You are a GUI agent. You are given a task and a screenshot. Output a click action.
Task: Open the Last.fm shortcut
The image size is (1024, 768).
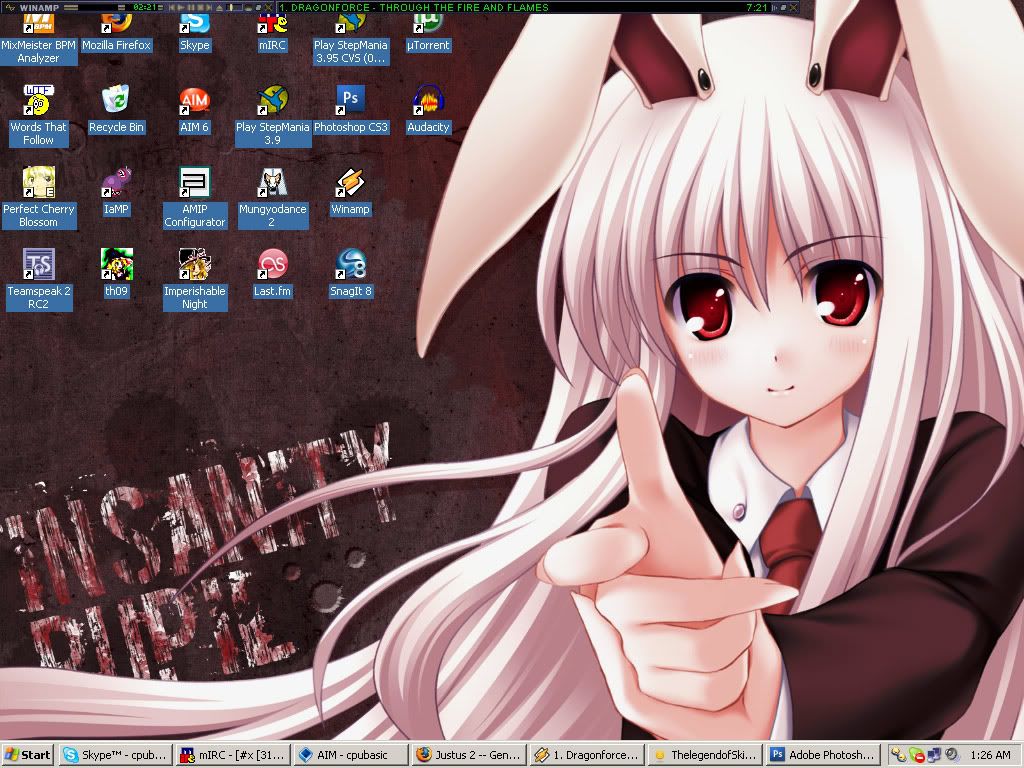(x=272, y=264)
